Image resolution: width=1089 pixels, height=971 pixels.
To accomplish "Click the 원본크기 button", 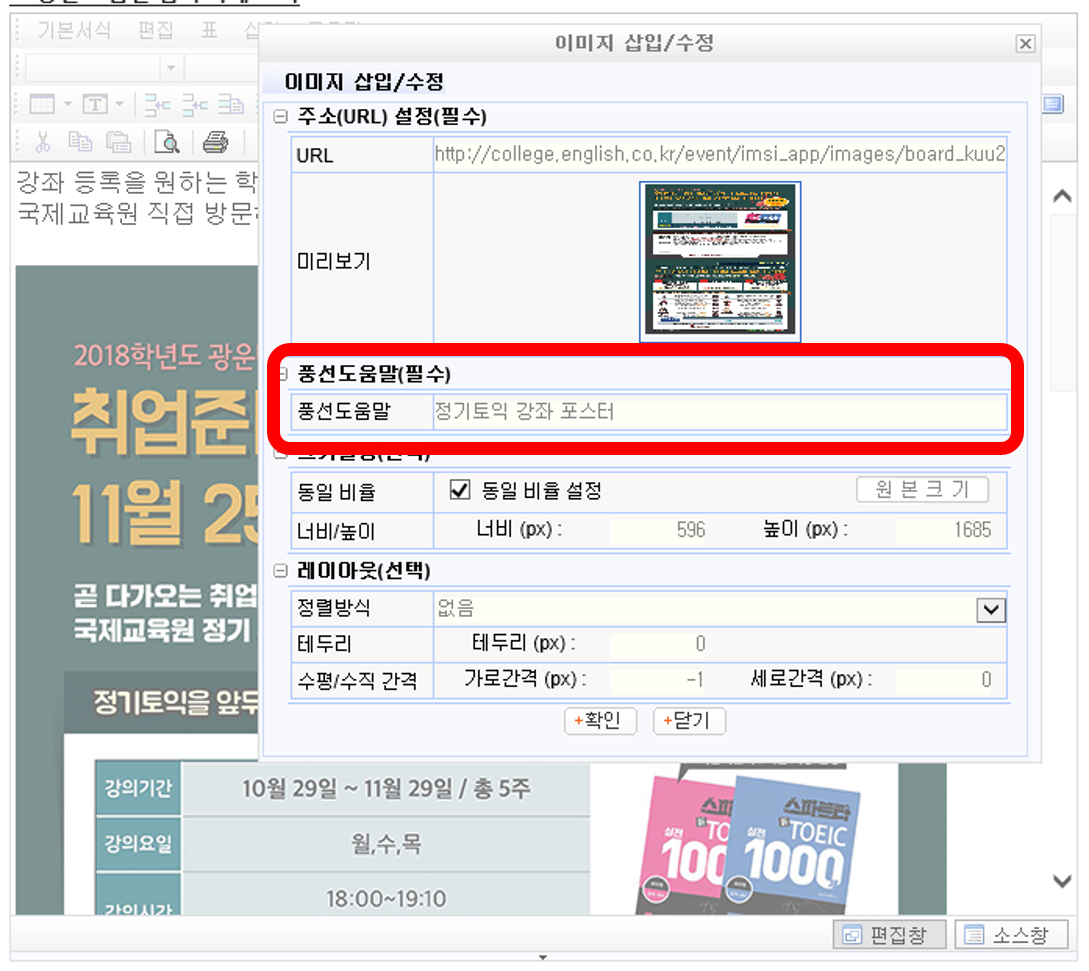I will tap(922, 490).
